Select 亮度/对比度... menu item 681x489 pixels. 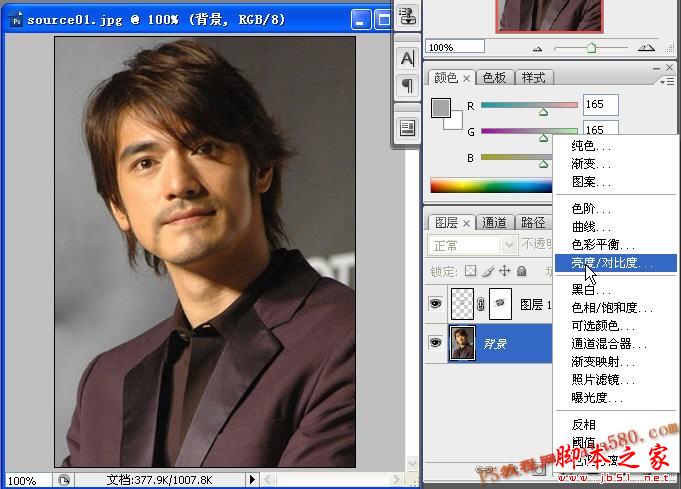click(615, 263)
